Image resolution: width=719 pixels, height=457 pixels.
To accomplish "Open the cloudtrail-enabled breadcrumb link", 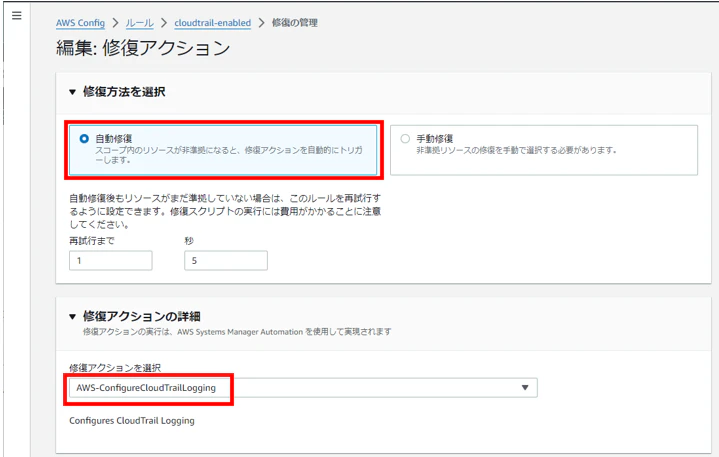I will [x=213, y=23].
